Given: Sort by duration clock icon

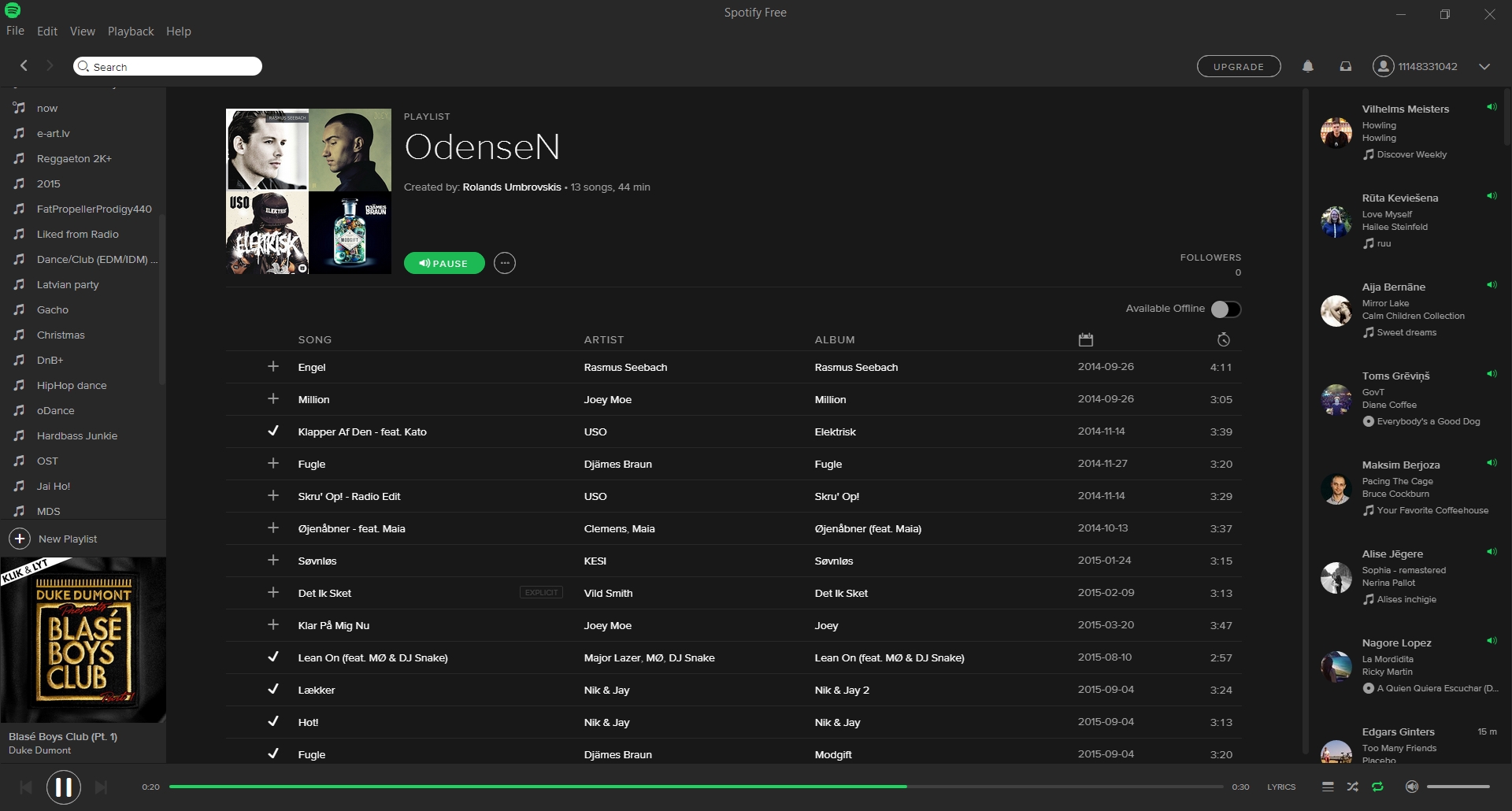Looking at the screenshot, I should click(1223, 339).
